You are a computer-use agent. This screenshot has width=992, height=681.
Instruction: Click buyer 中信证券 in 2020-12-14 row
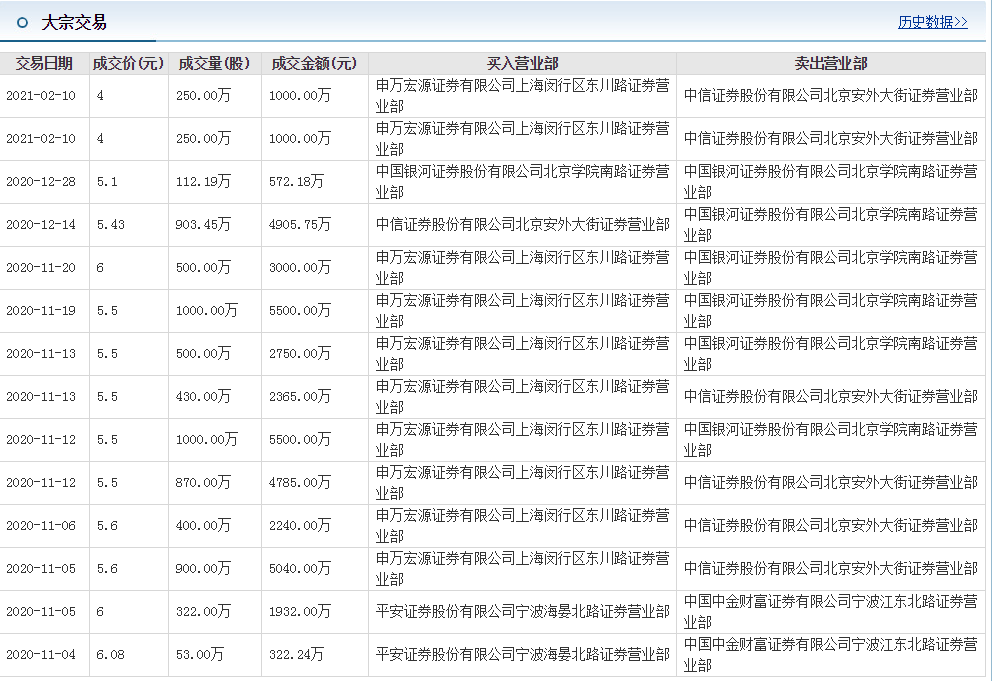[523, 225]
